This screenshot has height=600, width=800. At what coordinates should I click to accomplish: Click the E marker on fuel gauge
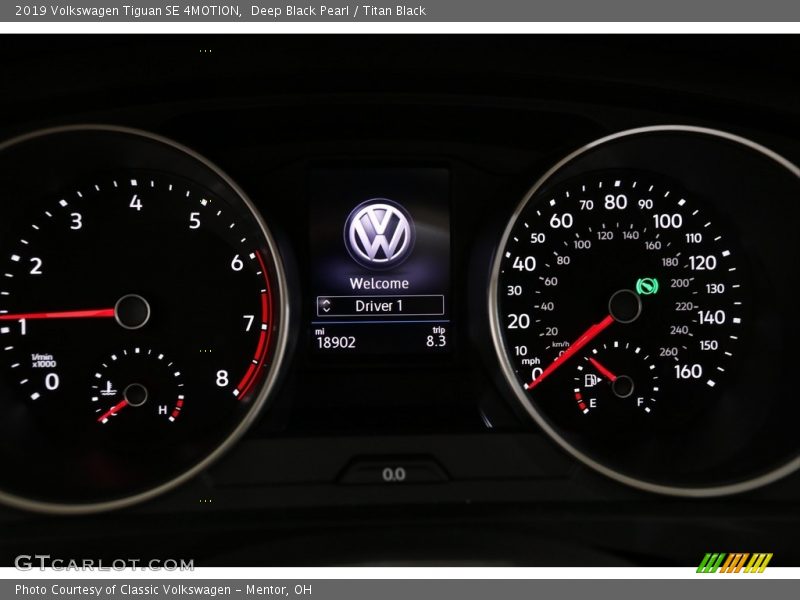[592, 403]
